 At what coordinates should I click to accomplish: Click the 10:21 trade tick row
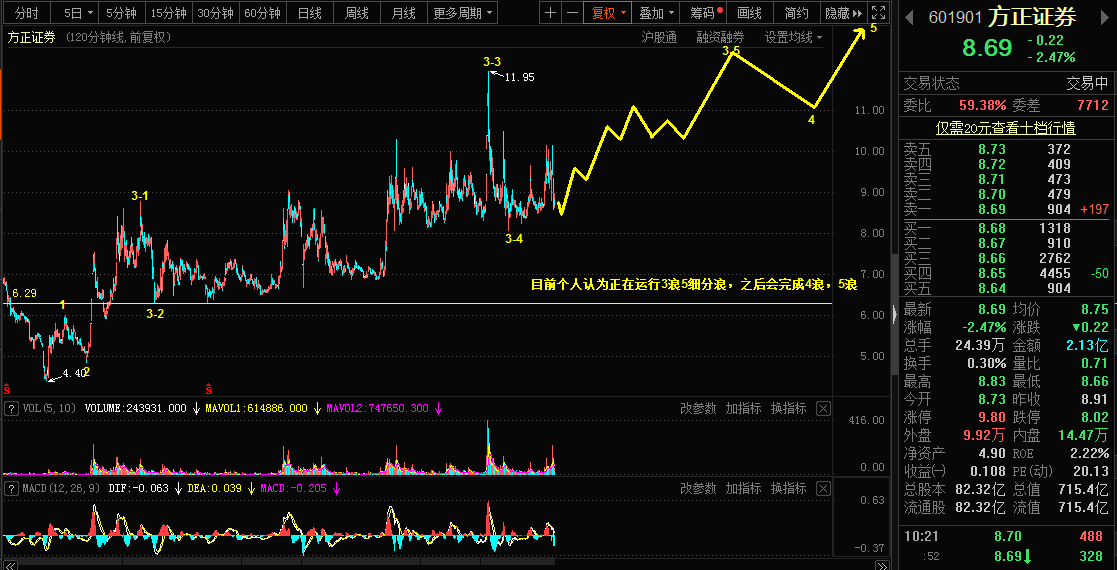tap(1006, 537)
